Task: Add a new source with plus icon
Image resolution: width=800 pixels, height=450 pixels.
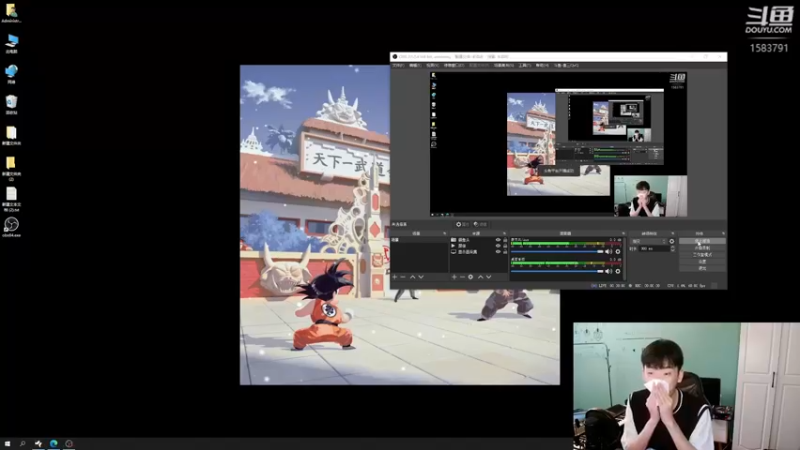Action: (454, 277)
